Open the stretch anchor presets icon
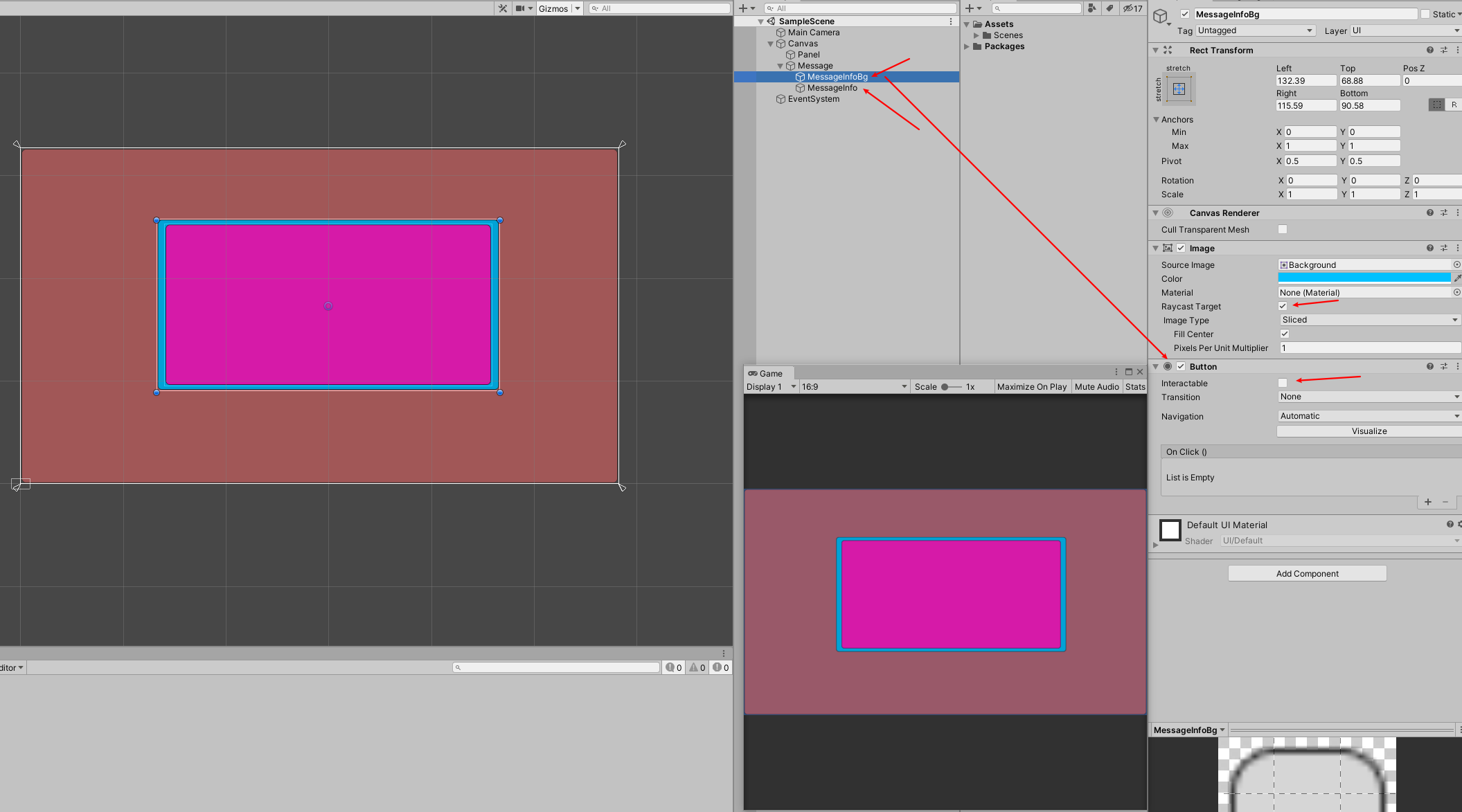Screen dimensions: 1462x812 1179,89
